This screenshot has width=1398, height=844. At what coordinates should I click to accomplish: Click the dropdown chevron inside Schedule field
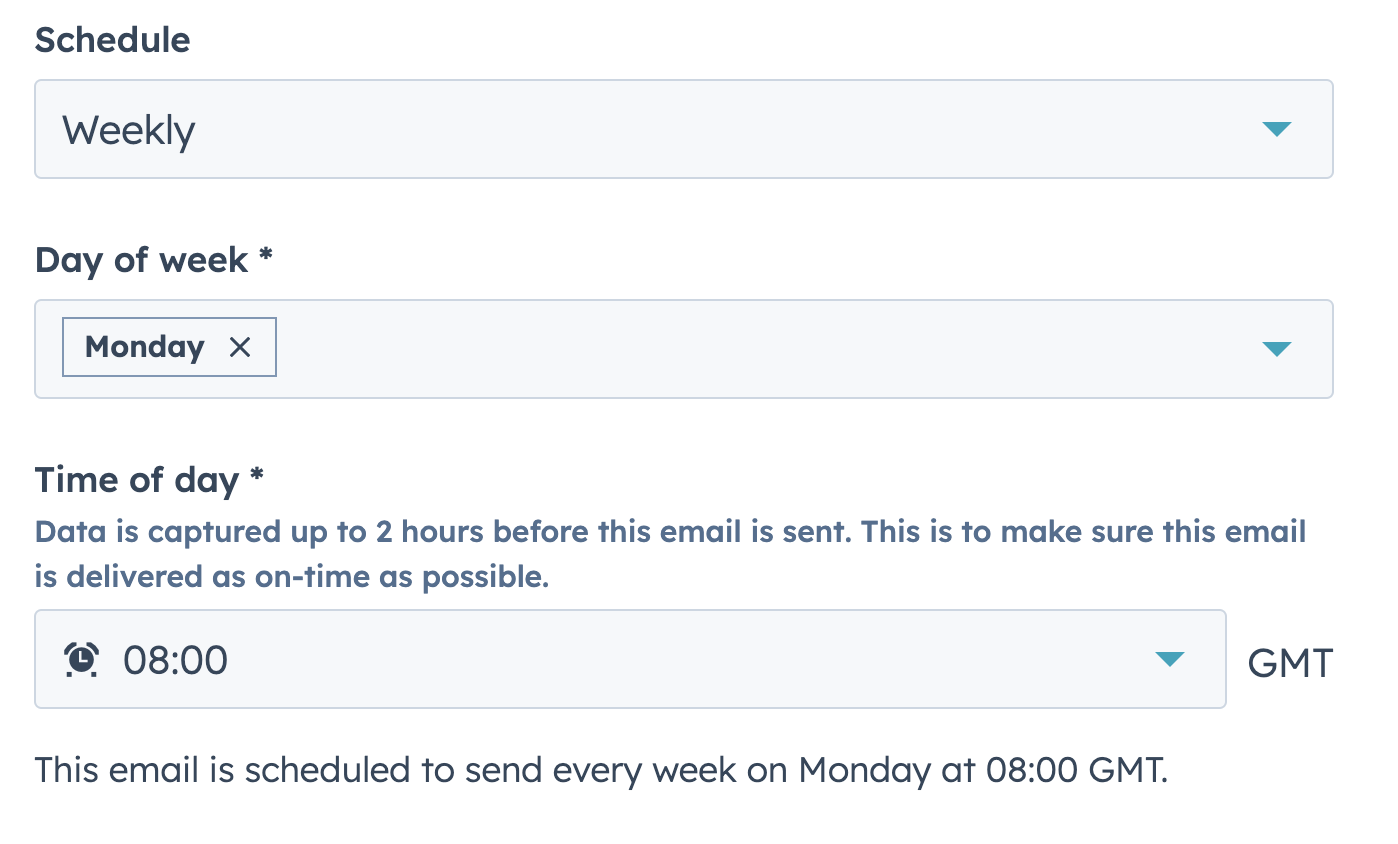tap(1277, 129)
